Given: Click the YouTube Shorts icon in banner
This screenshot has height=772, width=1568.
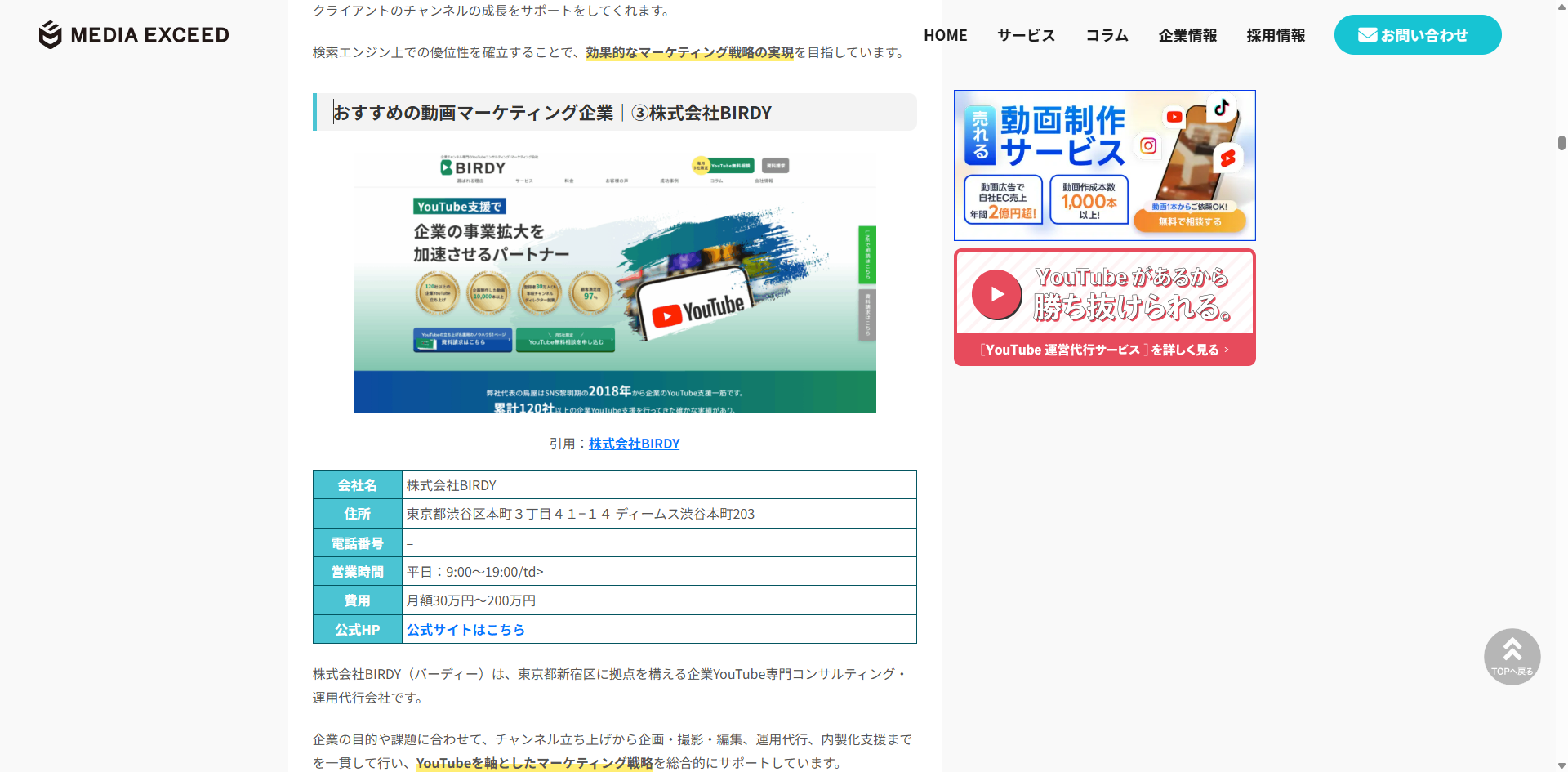Looking at the screenshot, I should tap(1227, 158).
